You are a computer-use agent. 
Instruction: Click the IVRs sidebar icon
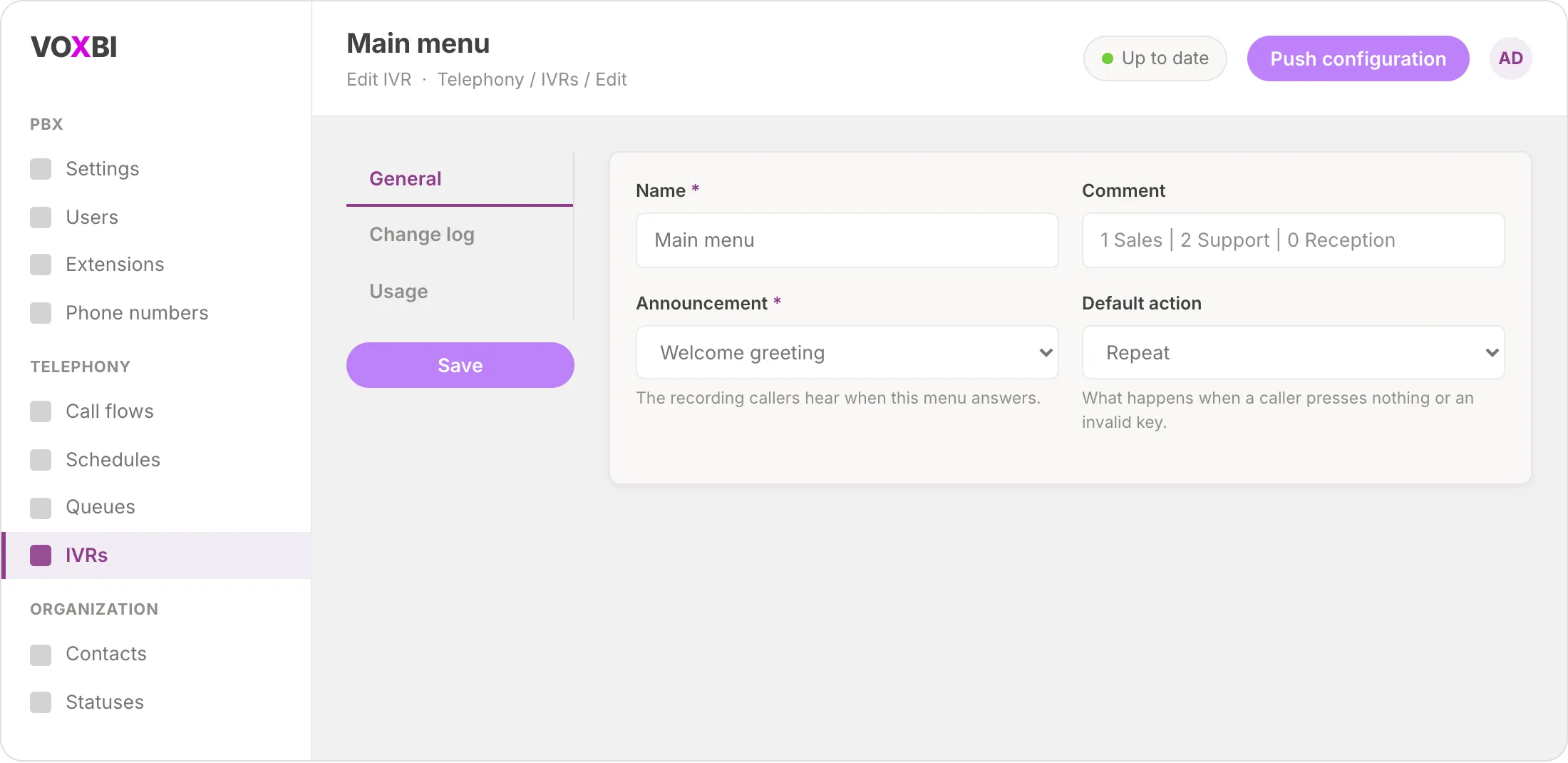[x=41, y=555]
